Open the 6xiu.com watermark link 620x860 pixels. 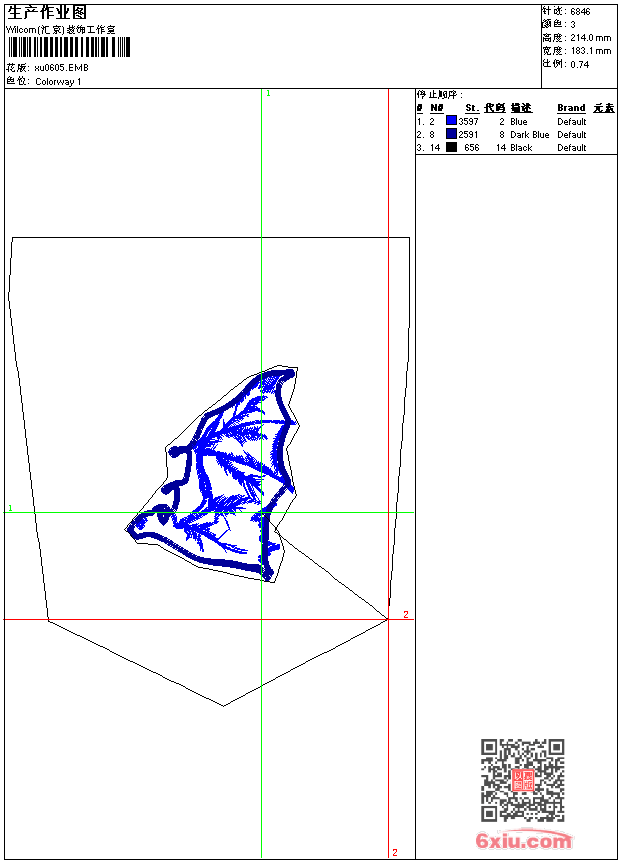click(523, 840)
